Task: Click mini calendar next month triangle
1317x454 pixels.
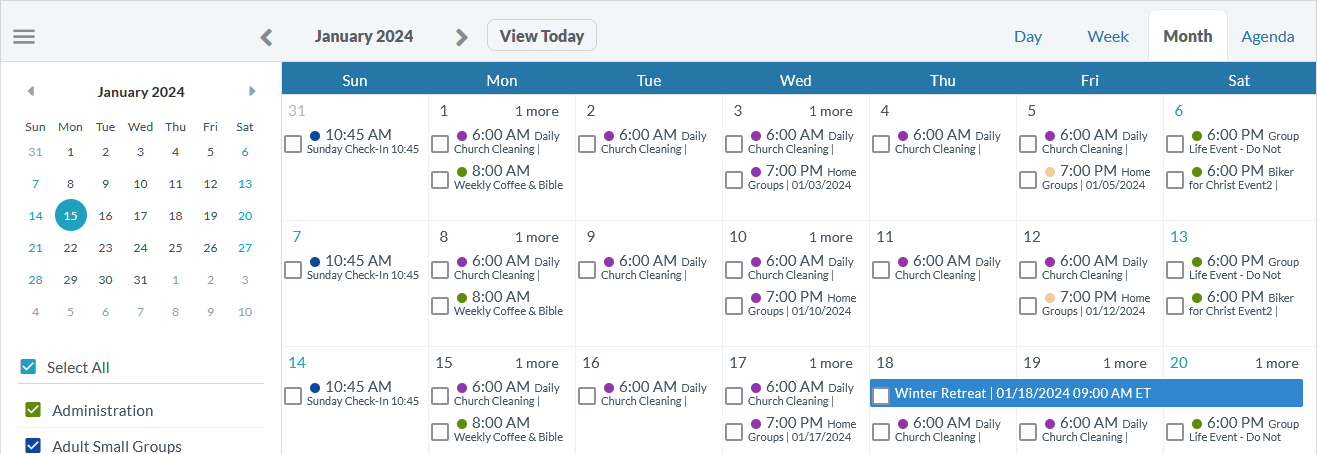Action: click(x=252, y=91)
